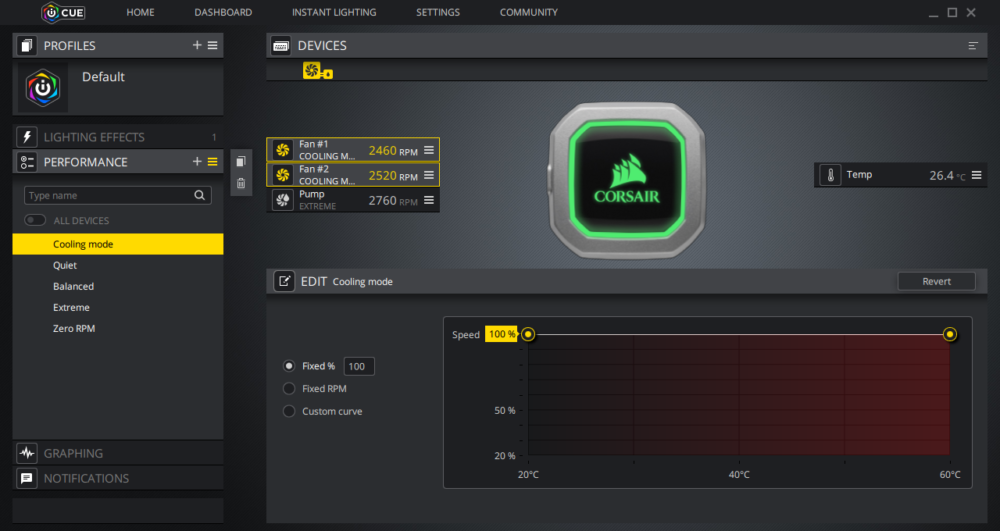Open the Pump options menu

(429, 200)
